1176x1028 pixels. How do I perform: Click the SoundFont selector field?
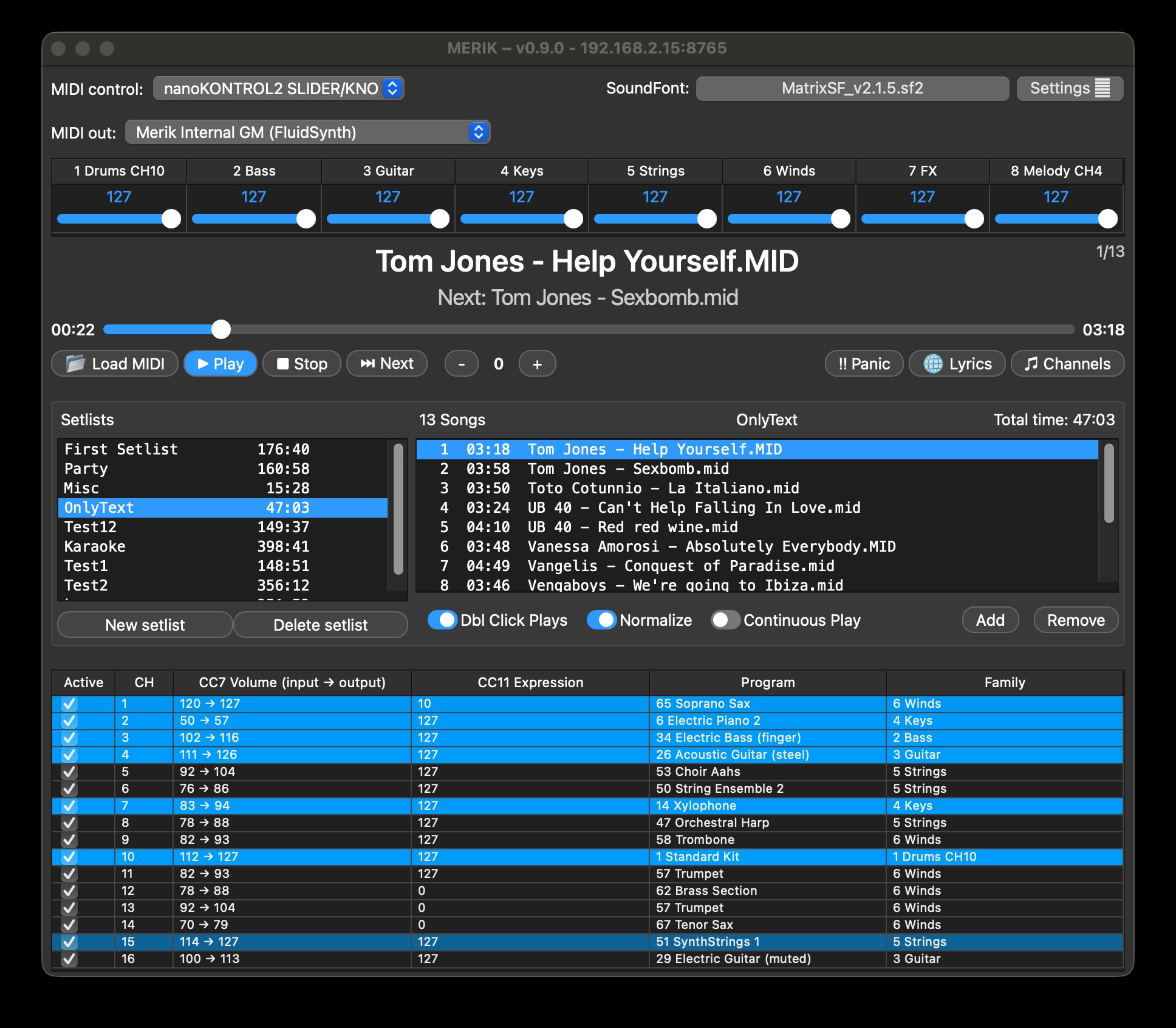click(x=852, y=88)
